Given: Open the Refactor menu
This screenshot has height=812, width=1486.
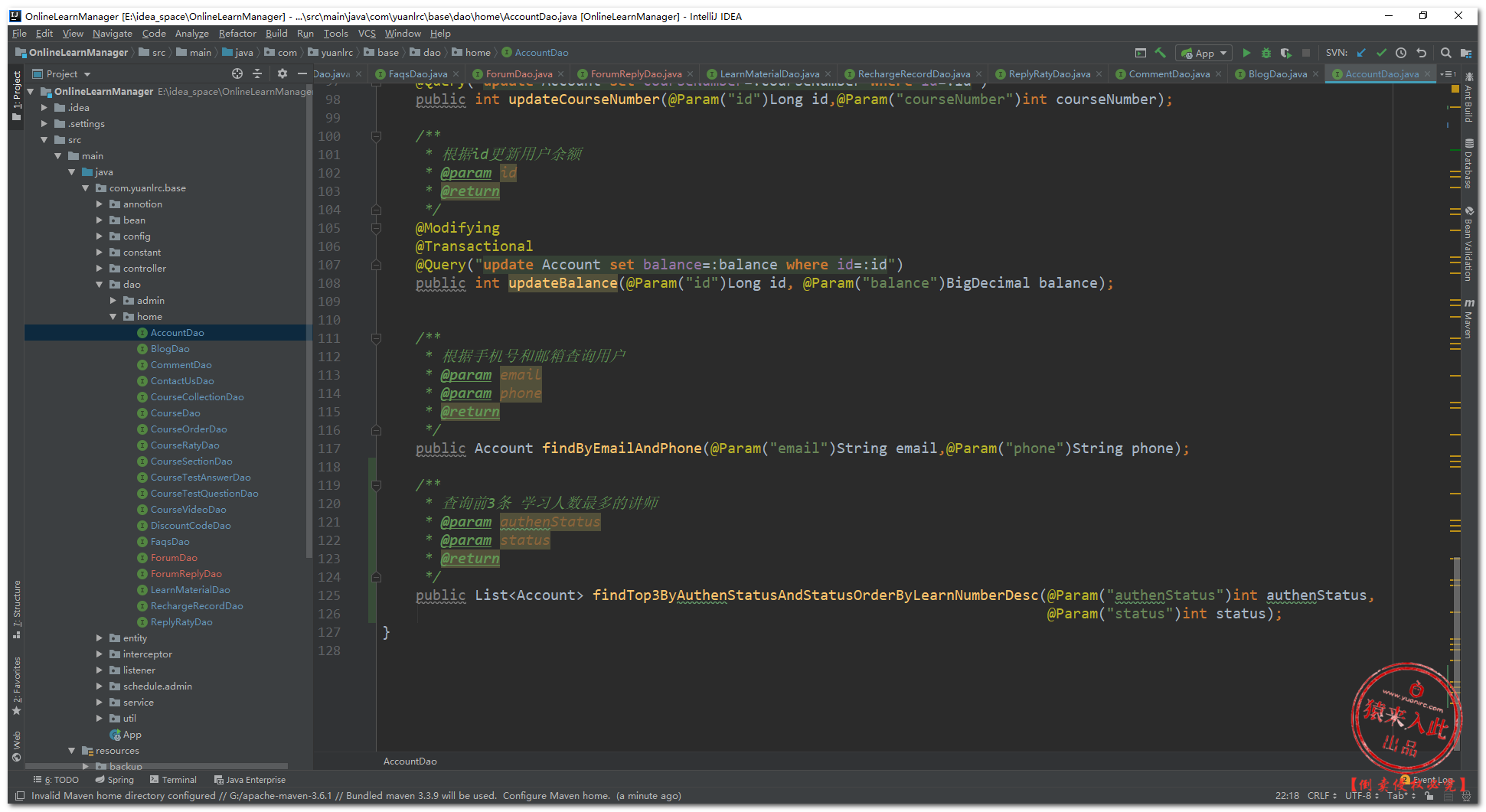Looking at the screenshot, I should click(x=237, y=34).
